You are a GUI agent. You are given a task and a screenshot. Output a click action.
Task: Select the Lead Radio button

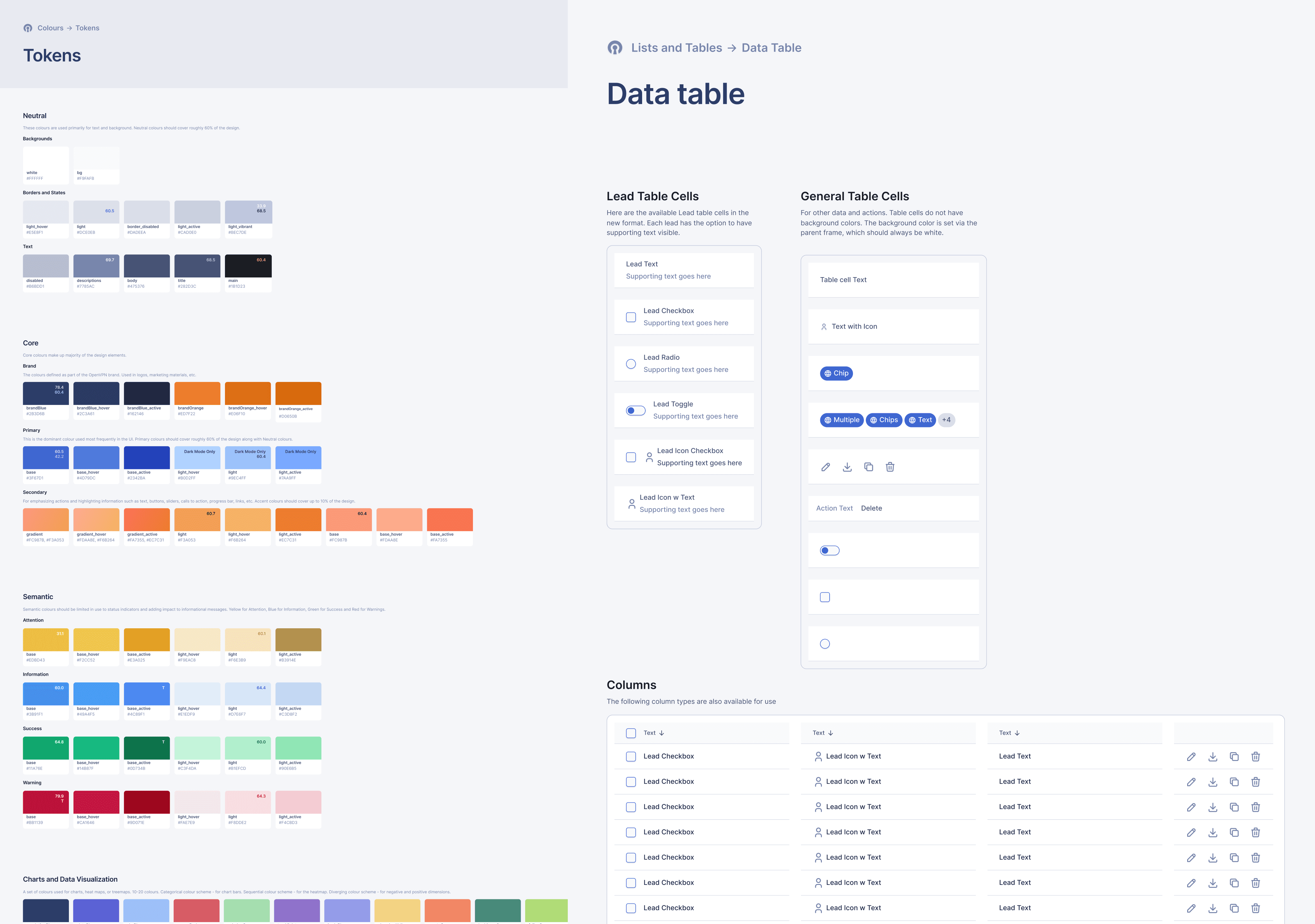click(x=631, y=364)
